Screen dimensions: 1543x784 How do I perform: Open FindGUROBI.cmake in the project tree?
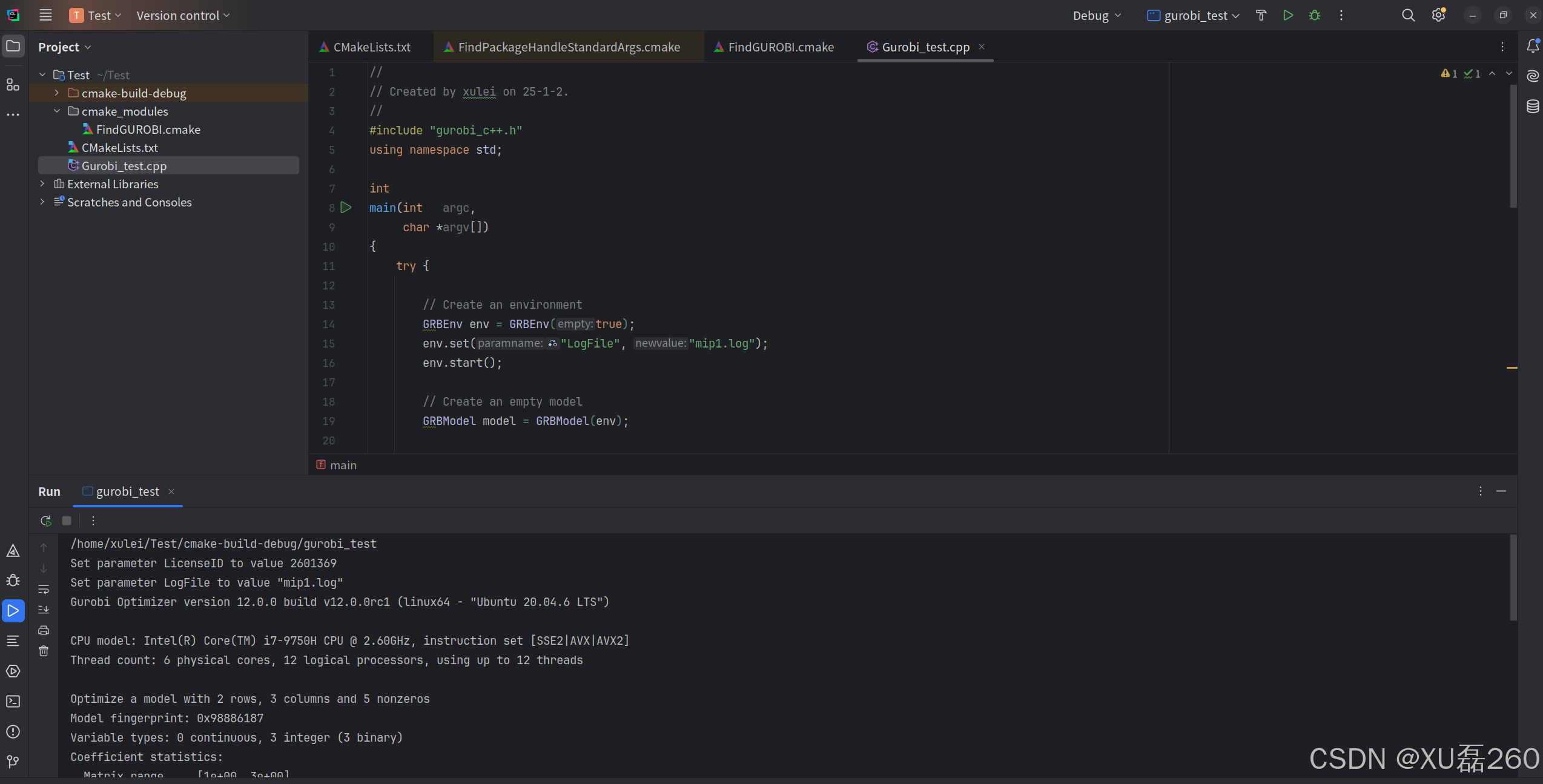coord(148,130)
